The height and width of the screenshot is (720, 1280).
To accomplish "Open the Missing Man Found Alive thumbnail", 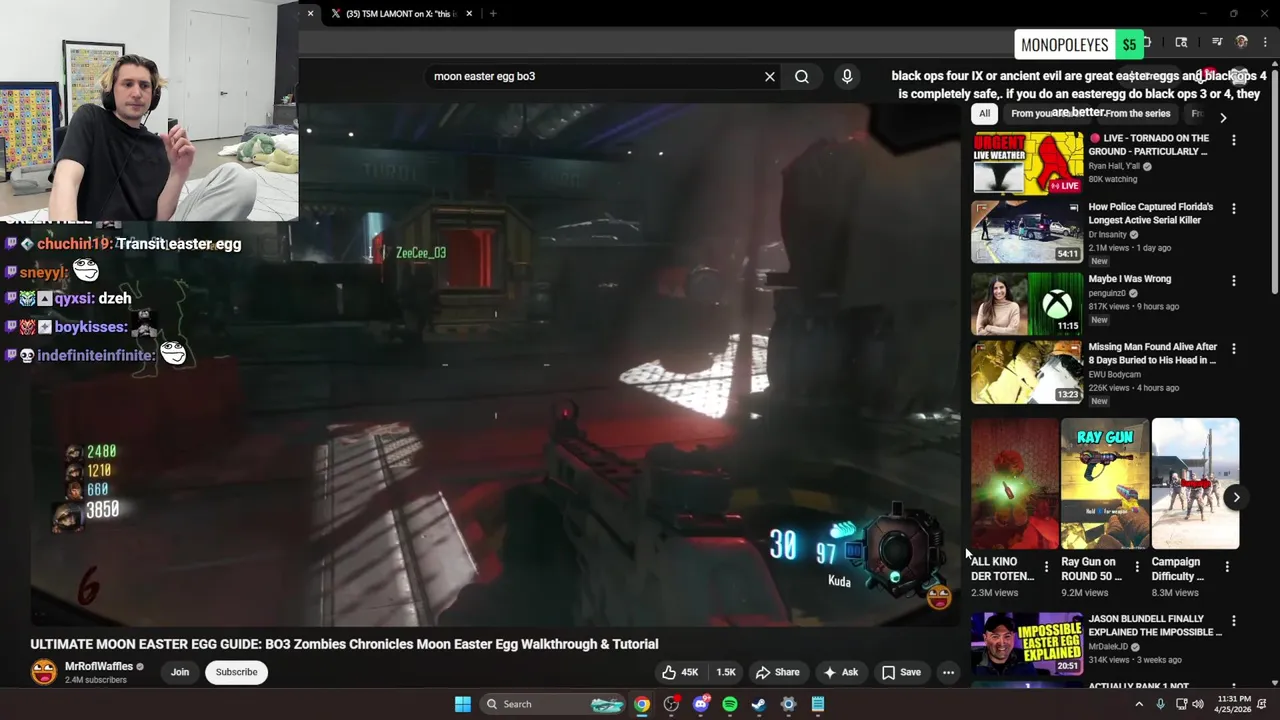I will click(x=1027, y=372).
